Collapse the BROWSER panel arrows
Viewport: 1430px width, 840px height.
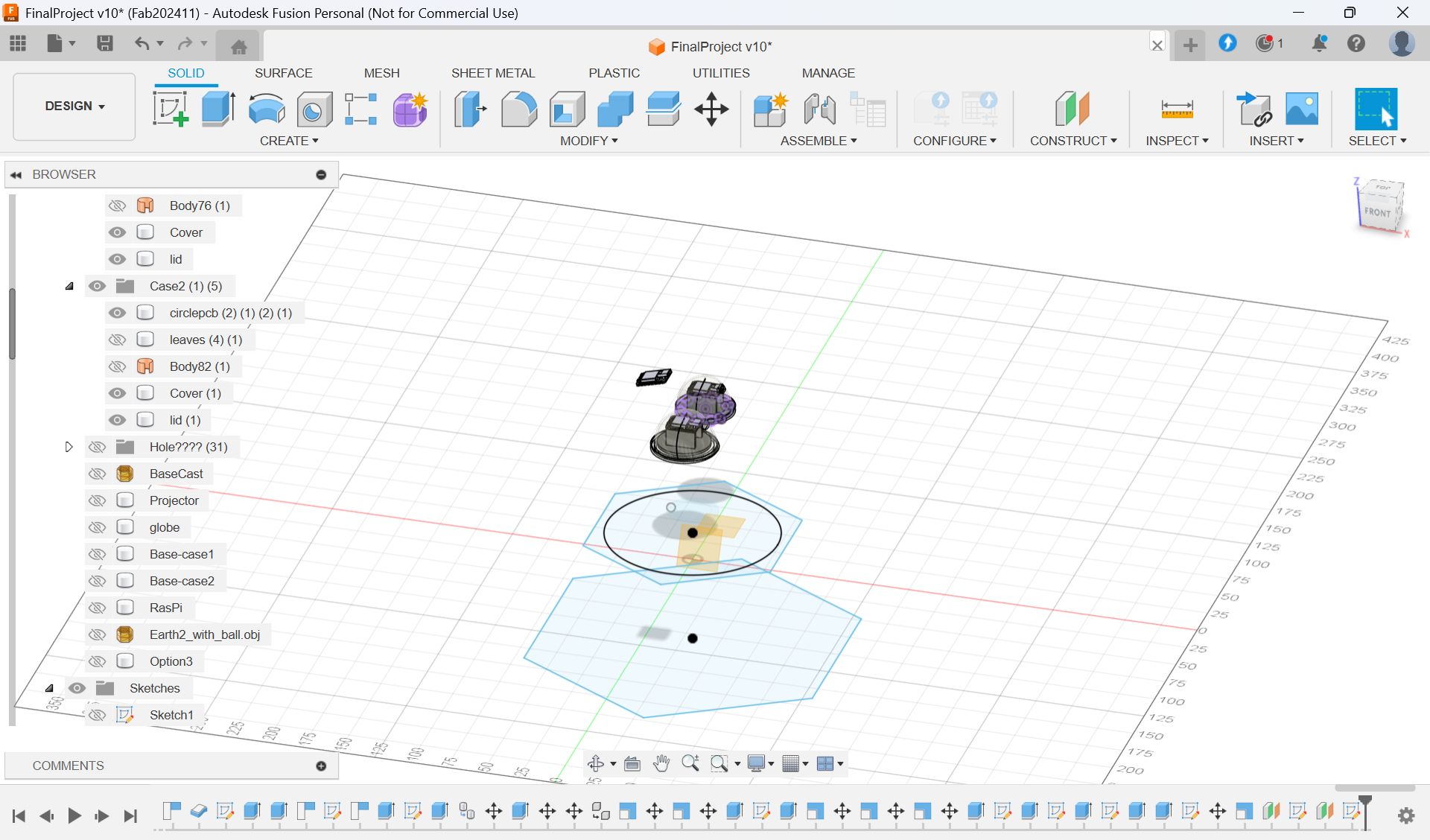coord(16,174)
